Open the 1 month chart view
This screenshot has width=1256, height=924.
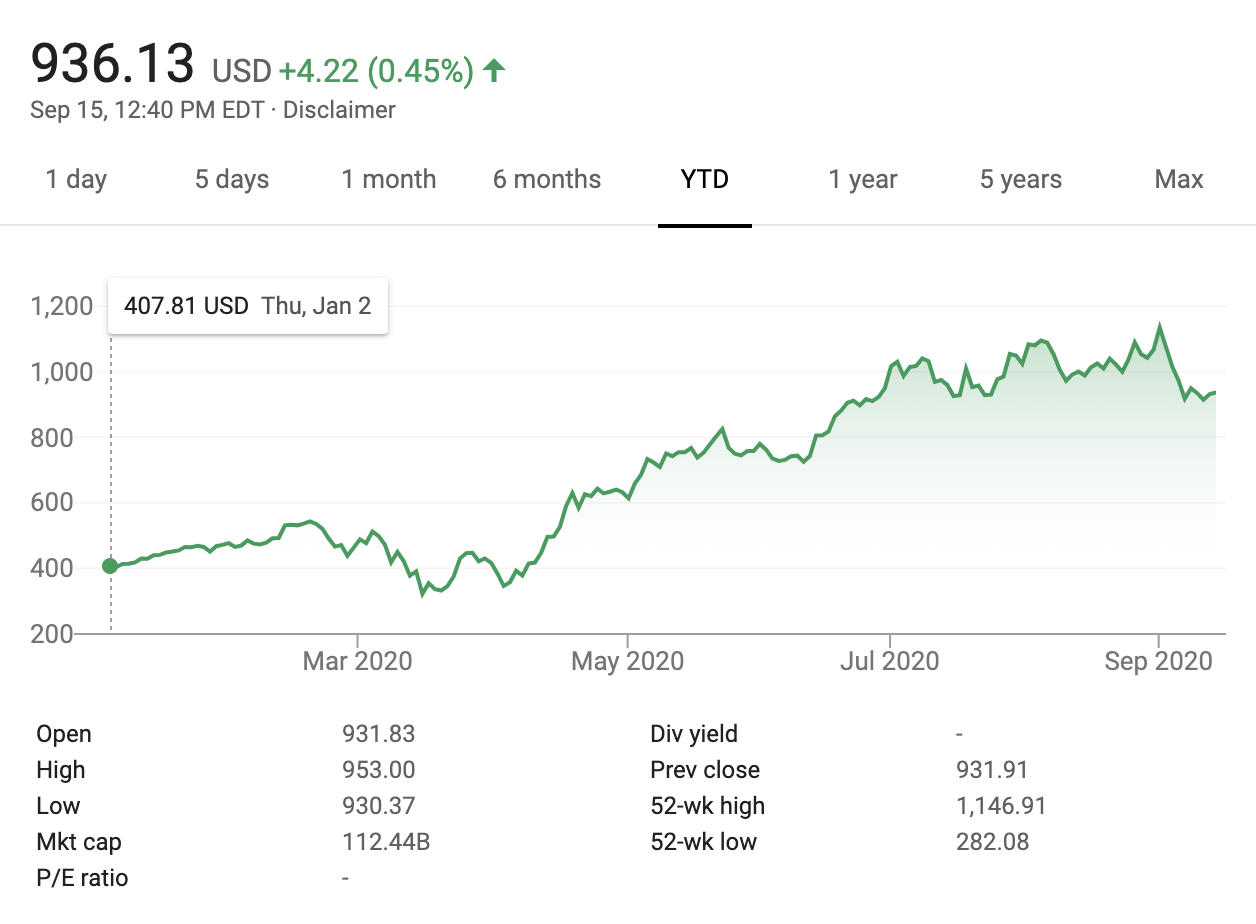[389, 180]
